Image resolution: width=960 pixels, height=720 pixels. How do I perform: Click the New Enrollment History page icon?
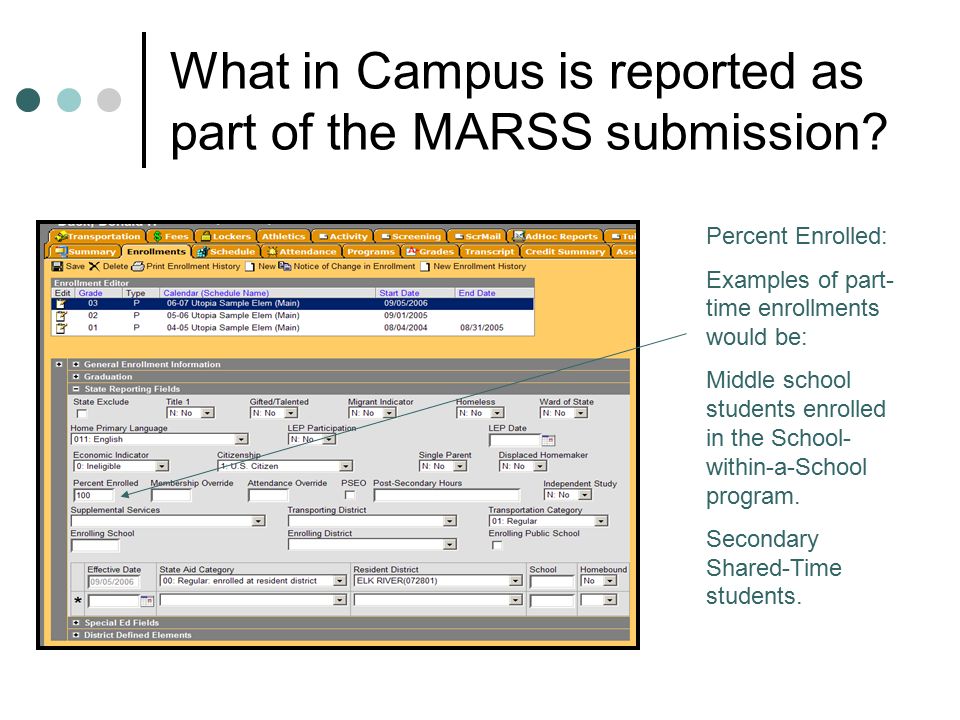(425, 266)
